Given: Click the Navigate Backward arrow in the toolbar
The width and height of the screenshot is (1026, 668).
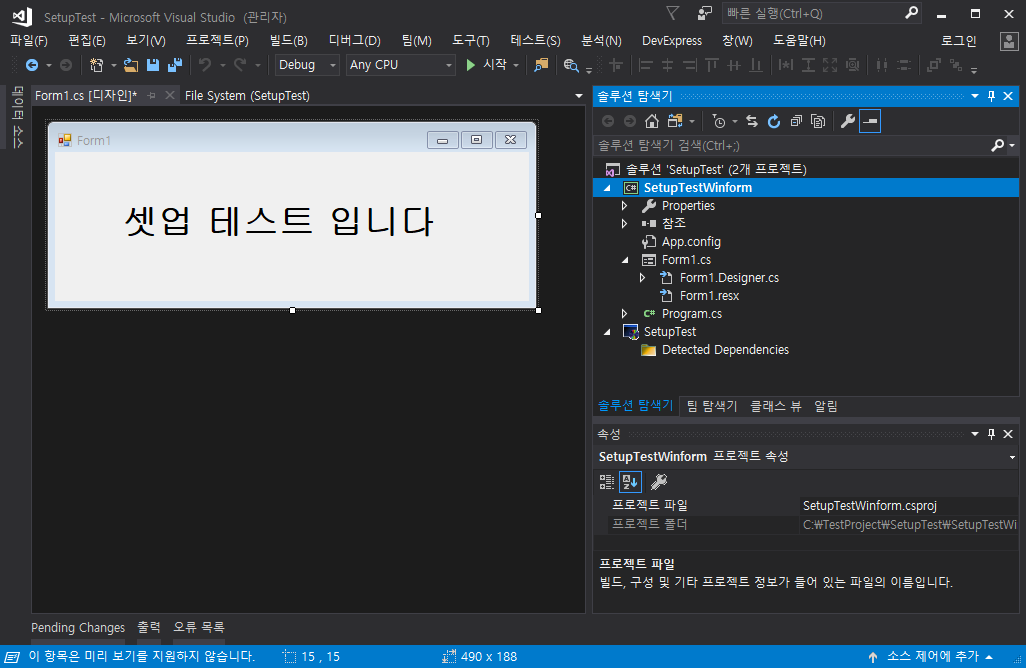Looking at the screenshot, I should [31, 65].
